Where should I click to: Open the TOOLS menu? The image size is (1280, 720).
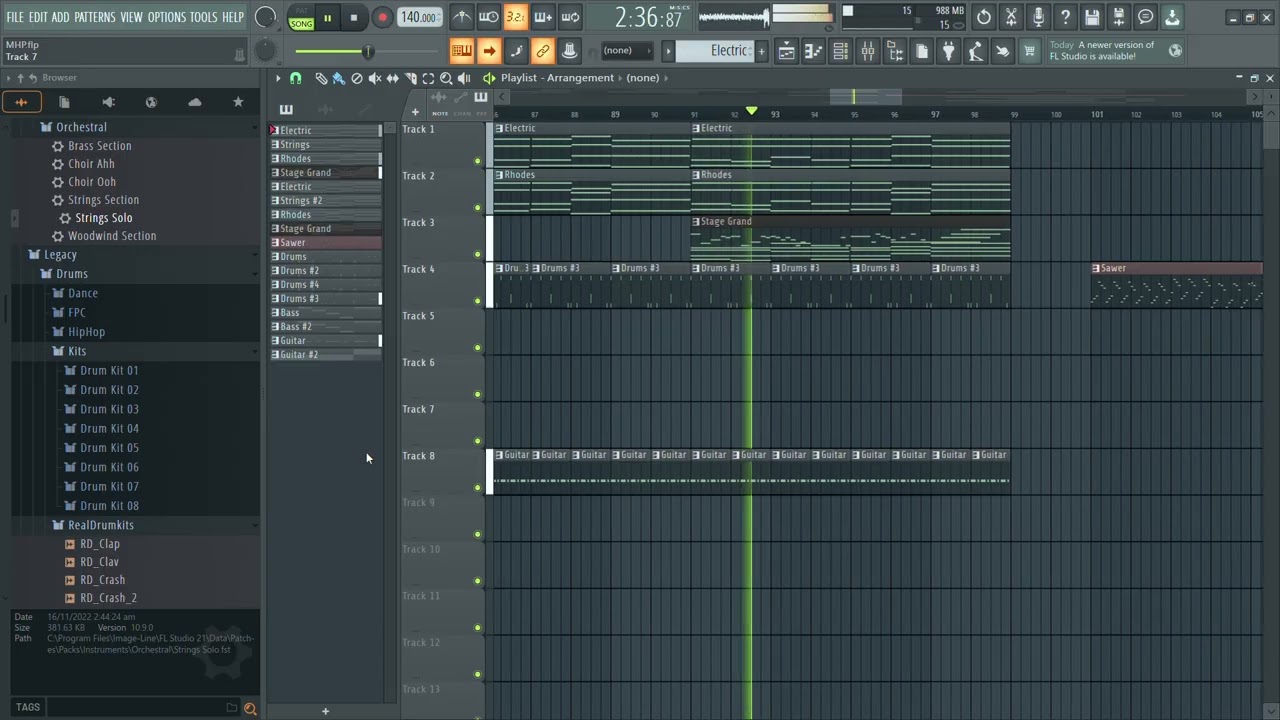point(203,17)
